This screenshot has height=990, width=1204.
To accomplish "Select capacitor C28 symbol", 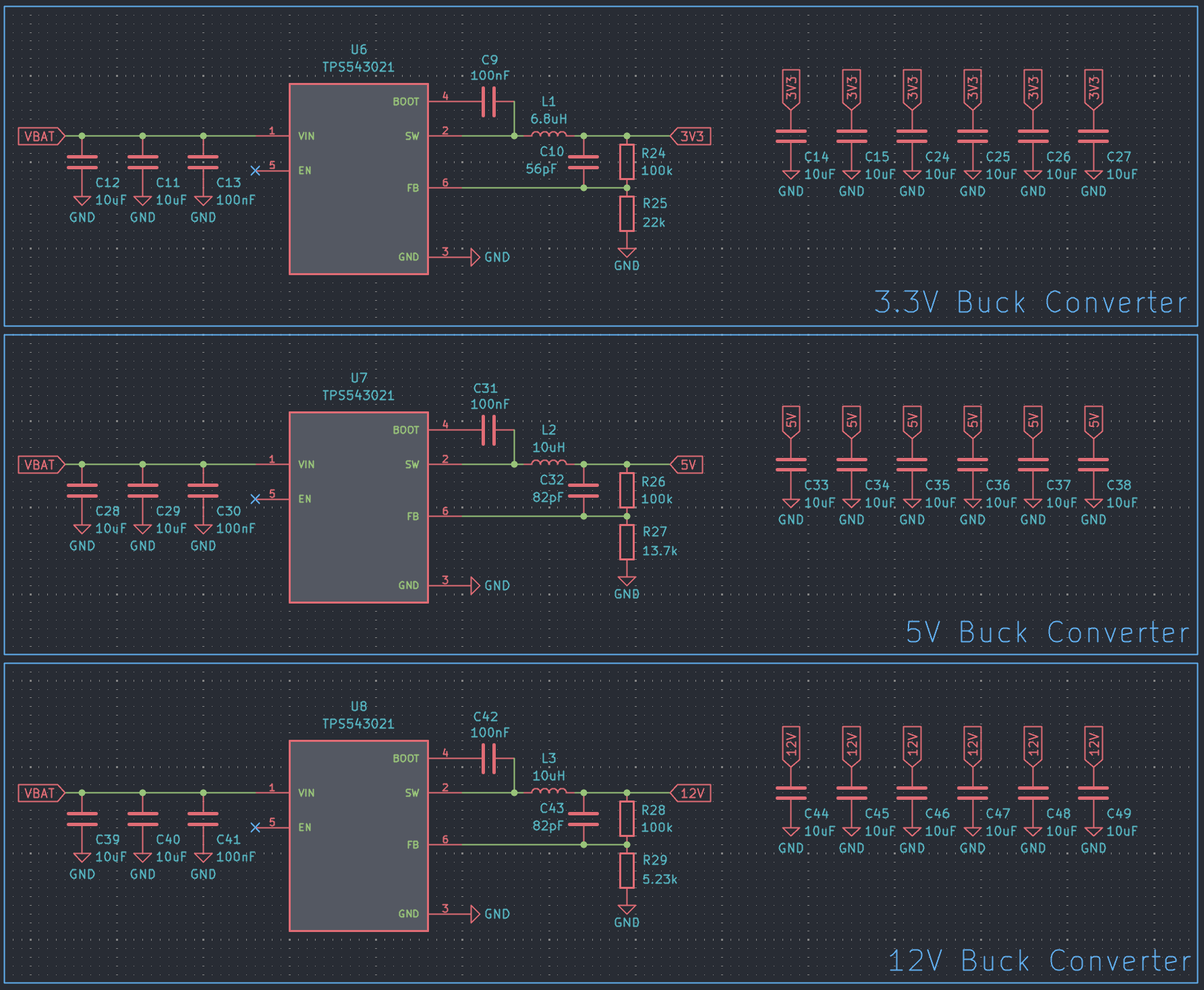I will 82,491.
